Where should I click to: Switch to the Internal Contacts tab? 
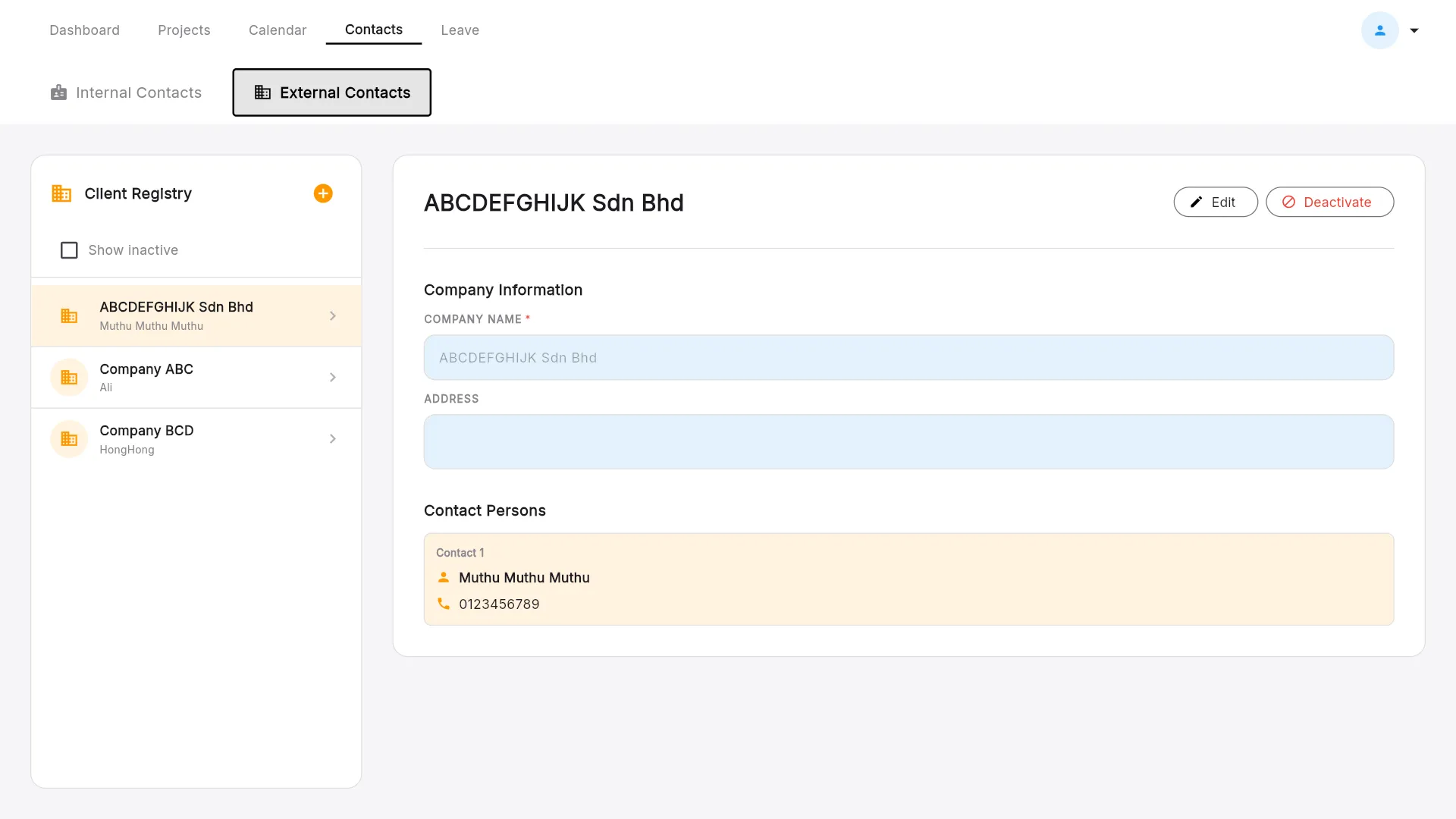[127, 93]
